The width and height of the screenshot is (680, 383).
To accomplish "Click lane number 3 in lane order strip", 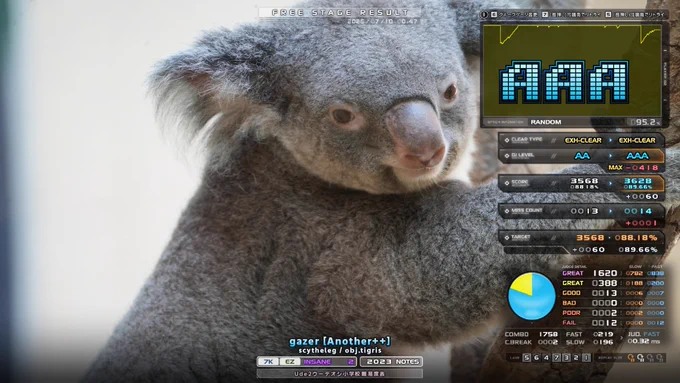I will [566, 358].
